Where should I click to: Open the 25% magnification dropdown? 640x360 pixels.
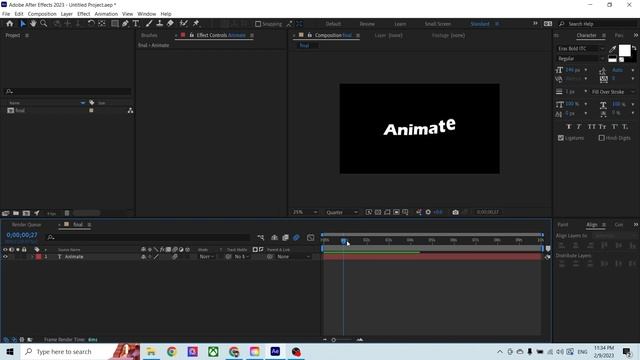(304, 212)
